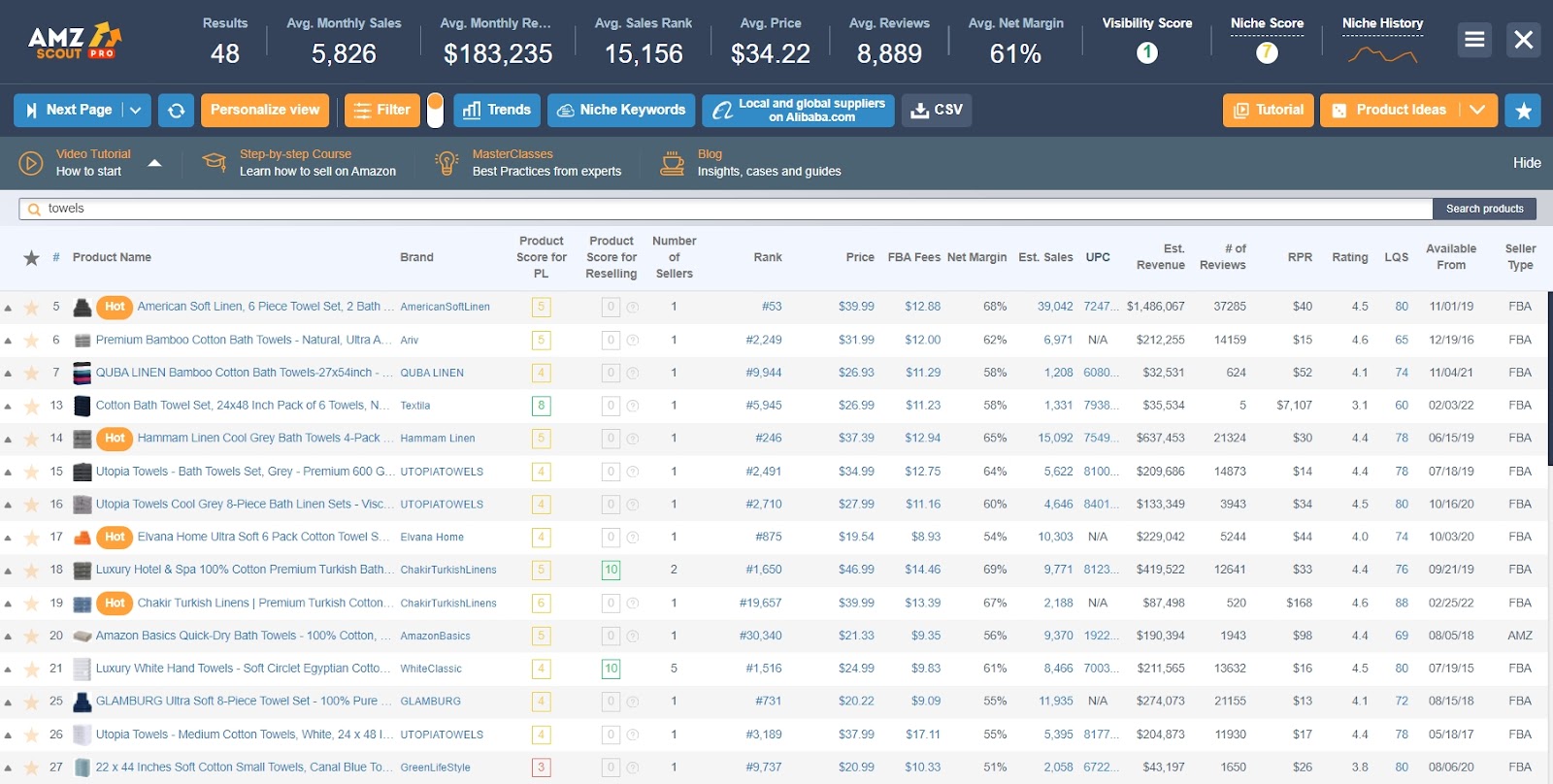Open Niche History trend graph icon
The width and height of the screenshot is (1553, 784).
click(1382, 54)
